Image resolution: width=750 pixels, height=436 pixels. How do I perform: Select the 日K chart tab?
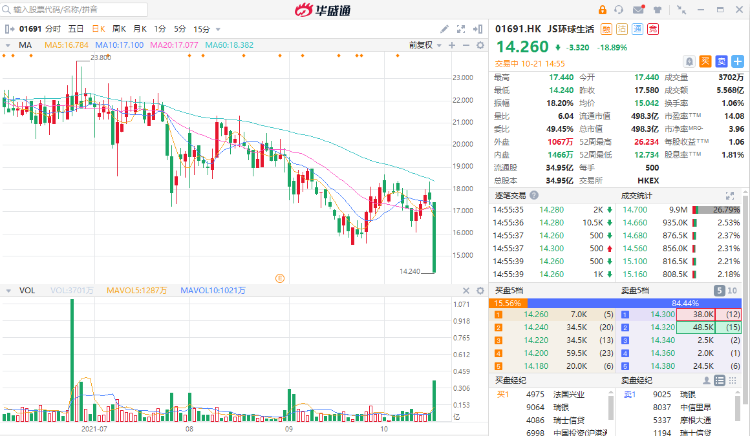99,29
